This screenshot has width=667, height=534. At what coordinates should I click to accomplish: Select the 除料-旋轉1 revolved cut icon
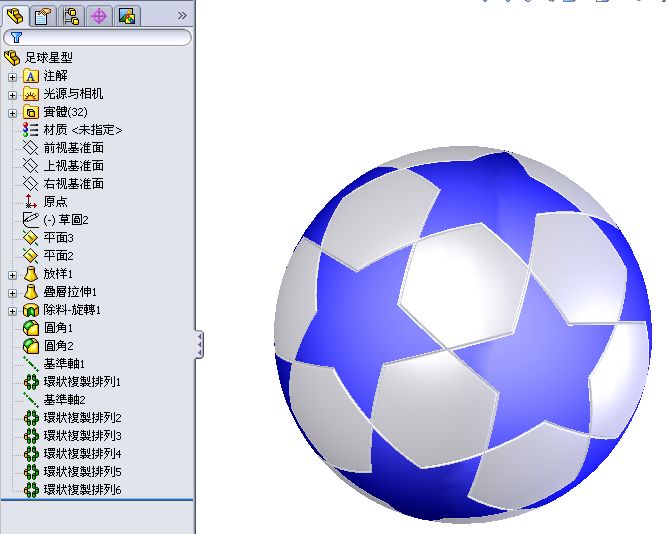click(31, 310)
